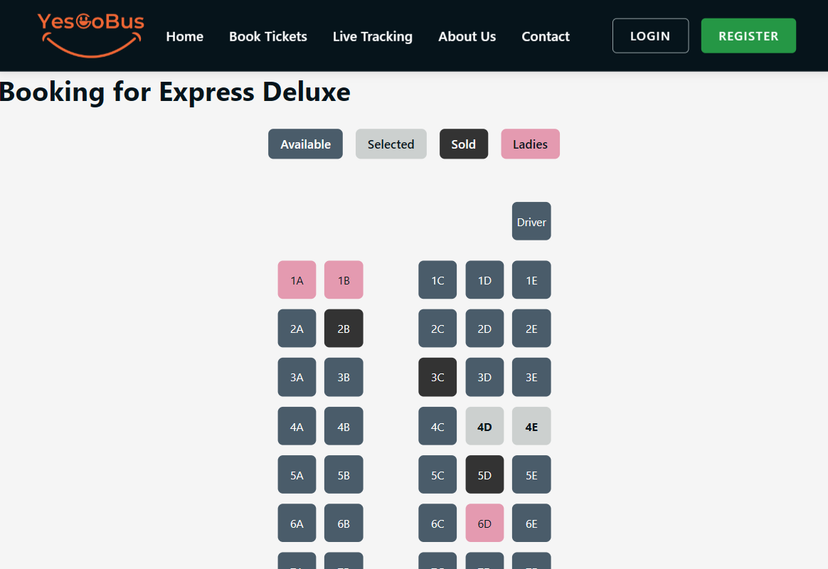Select seat 4B
Screen dimensions: 828x569
[x=344, y=426]
